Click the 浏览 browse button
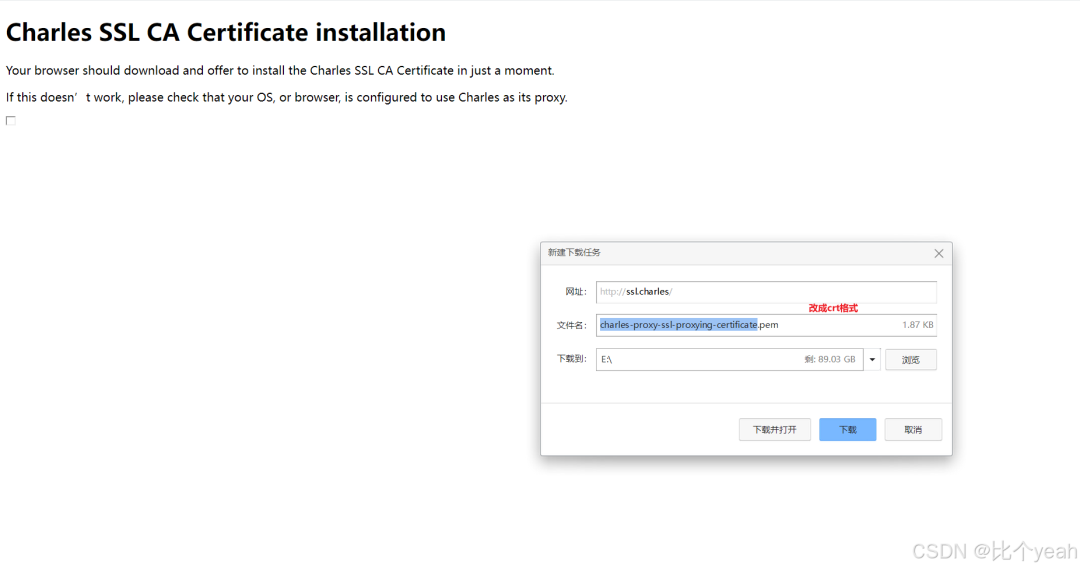 (x=911, y=359)
